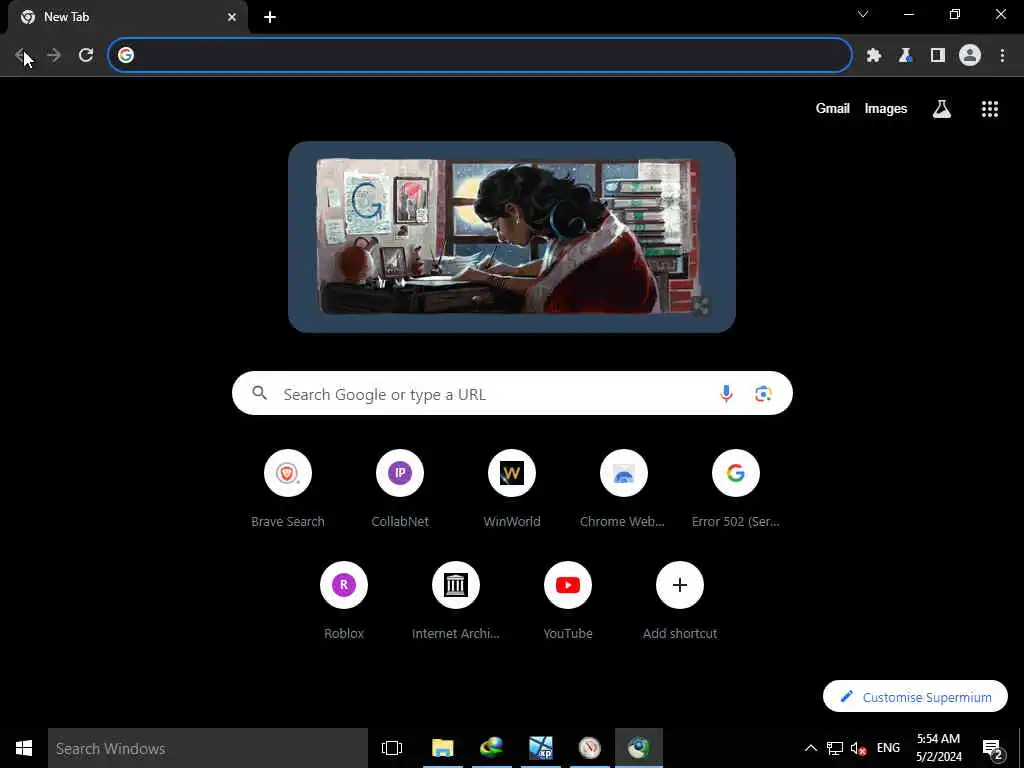The width and height of the screenshot is (1024, 768).
Task: Close the New Tab tab
Action: [x=232, y=17]
